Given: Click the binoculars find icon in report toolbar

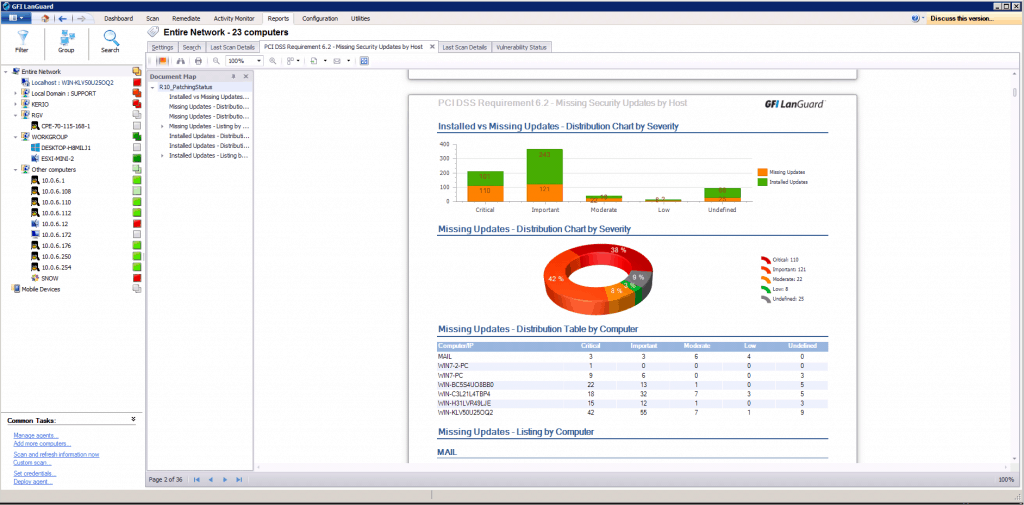Looking at the screenshot, I should point(182,61).
